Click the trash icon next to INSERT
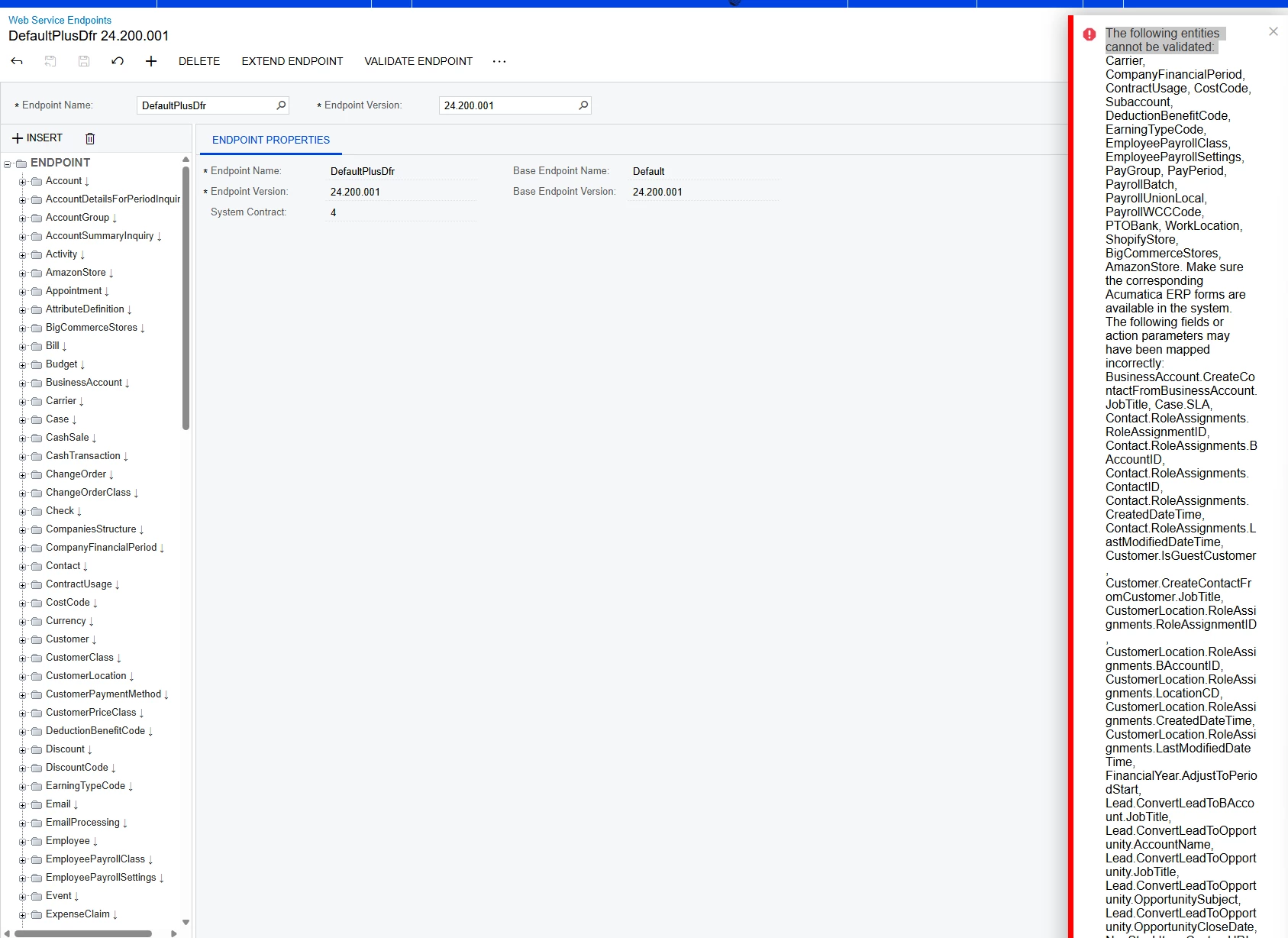The image size is (1288, 938). [89, 138]
